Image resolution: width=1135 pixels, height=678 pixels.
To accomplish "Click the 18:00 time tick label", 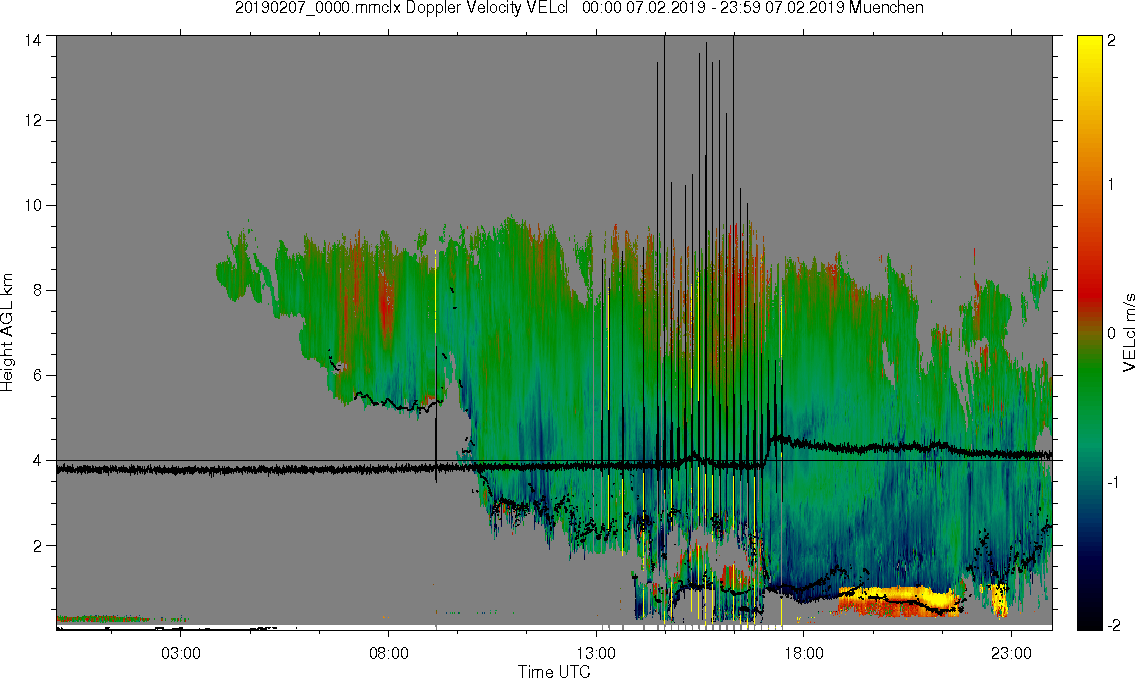I will pos(804,653).
